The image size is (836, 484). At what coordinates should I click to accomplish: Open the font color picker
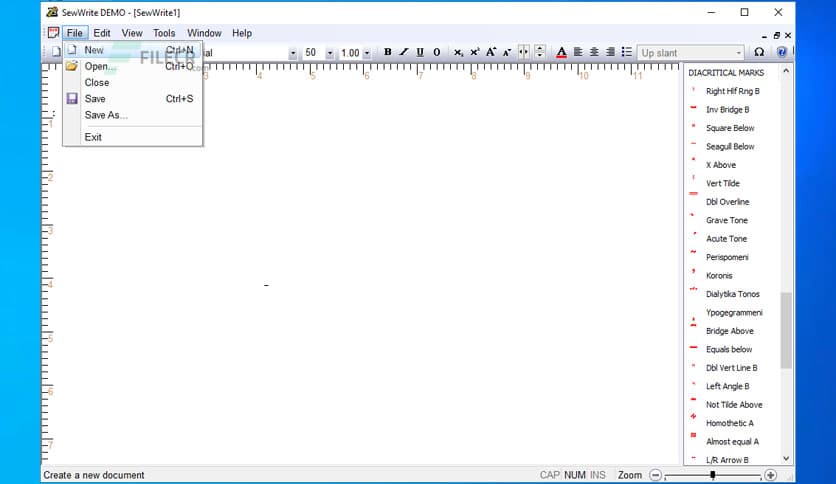point(561,52)
